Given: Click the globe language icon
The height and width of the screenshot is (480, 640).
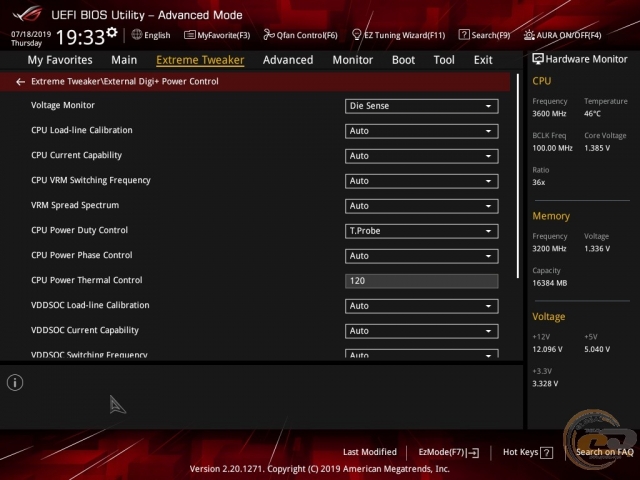Looking at the screenshot, I should click(137, 35).
